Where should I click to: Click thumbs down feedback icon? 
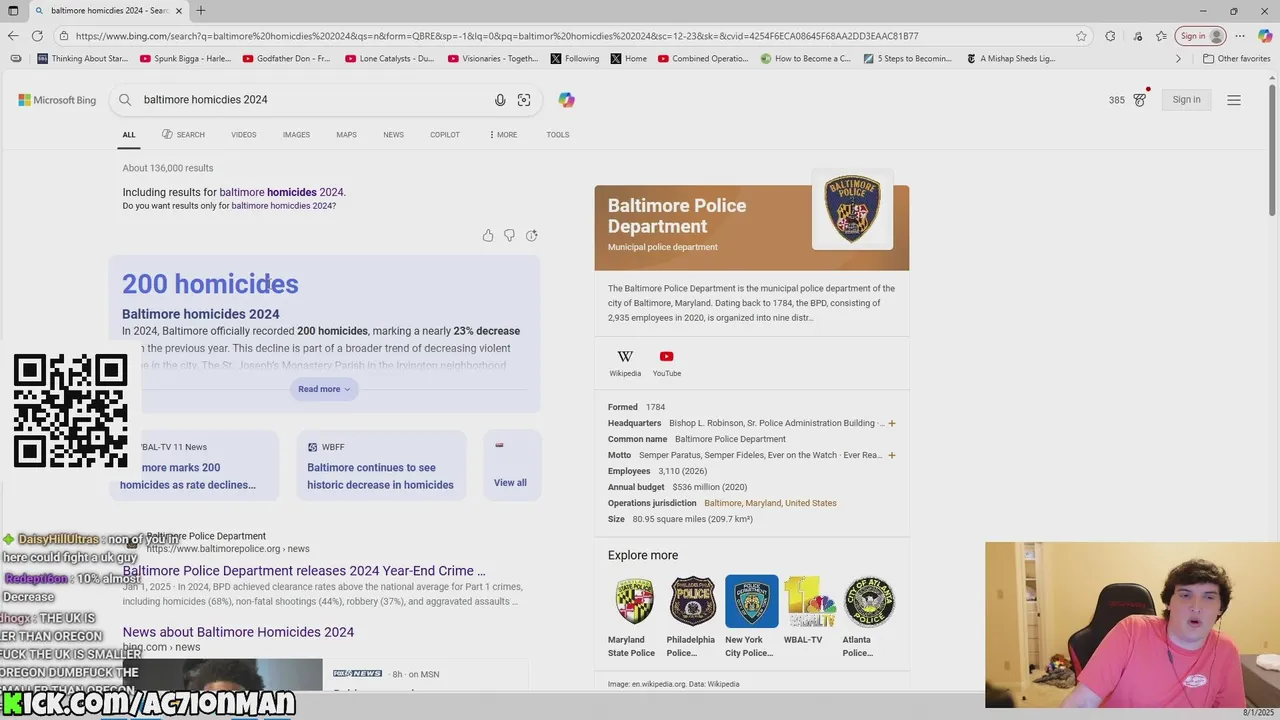tap(509, 236)
